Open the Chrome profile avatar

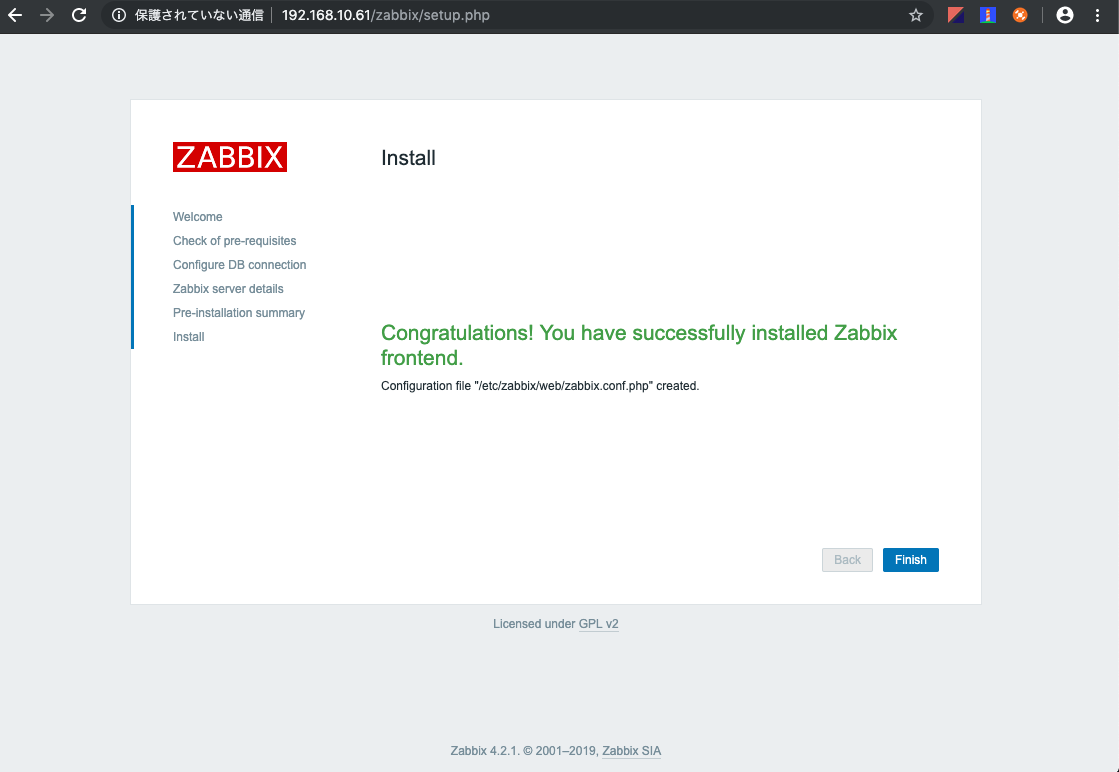[1064, 15]
